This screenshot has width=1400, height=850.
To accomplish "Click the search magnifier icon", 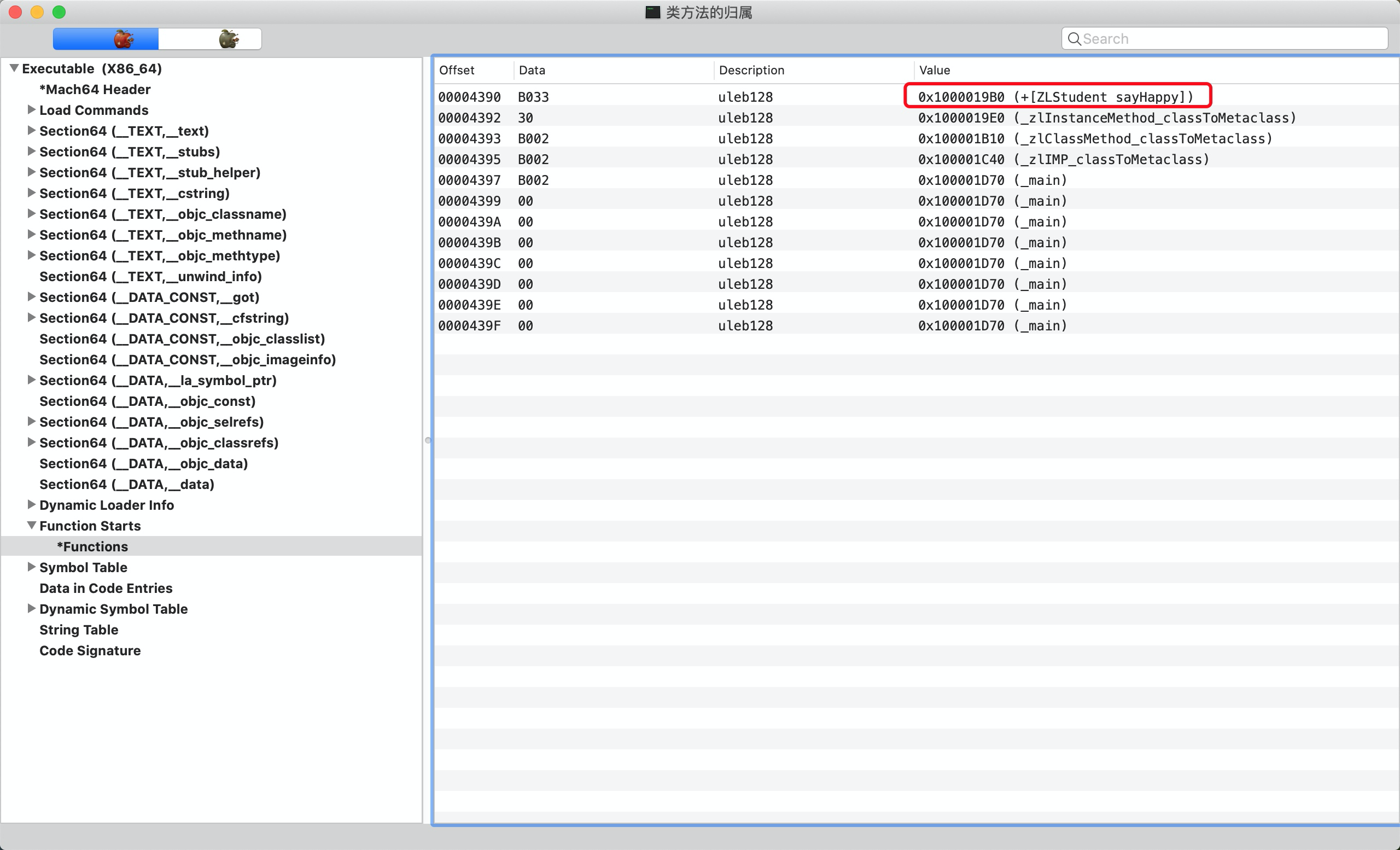I will tap(1074, 39).
